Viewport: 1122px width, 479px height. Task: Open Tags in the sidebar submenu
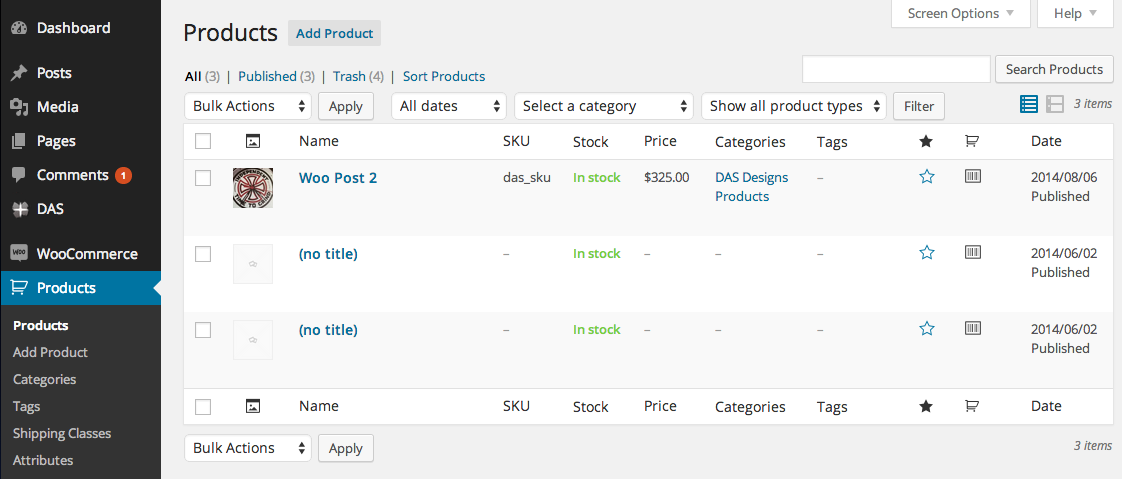26,406
